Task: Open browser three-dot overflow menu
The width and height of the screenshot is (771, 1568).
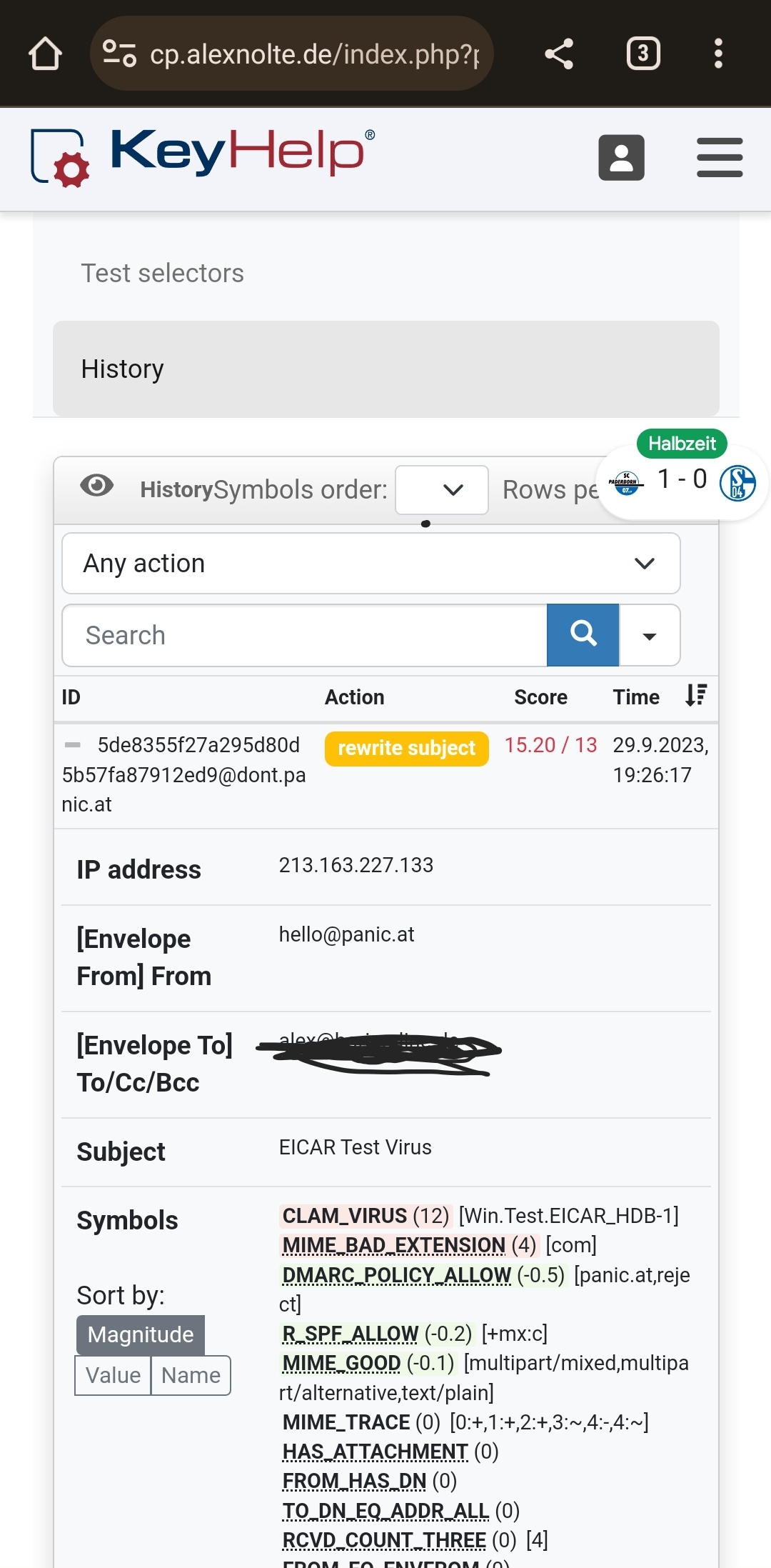Action: tap(718, 54)
